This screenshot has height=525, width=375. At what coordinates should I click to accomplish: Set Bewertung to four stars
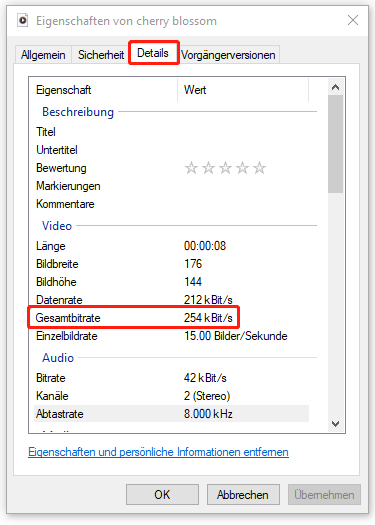pos(242,168)
